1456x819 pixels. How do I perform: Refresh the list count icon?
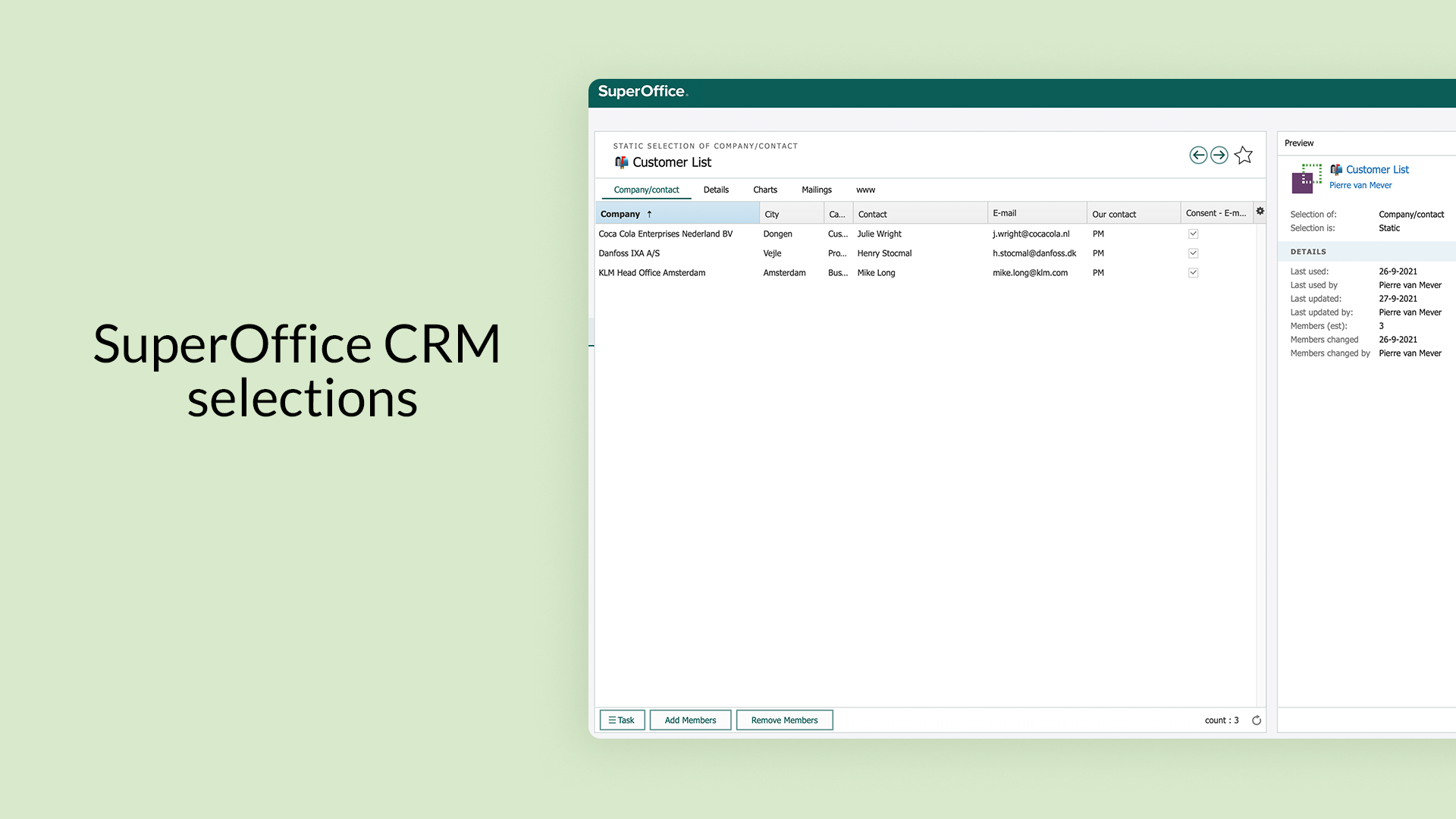(1257, 720)
